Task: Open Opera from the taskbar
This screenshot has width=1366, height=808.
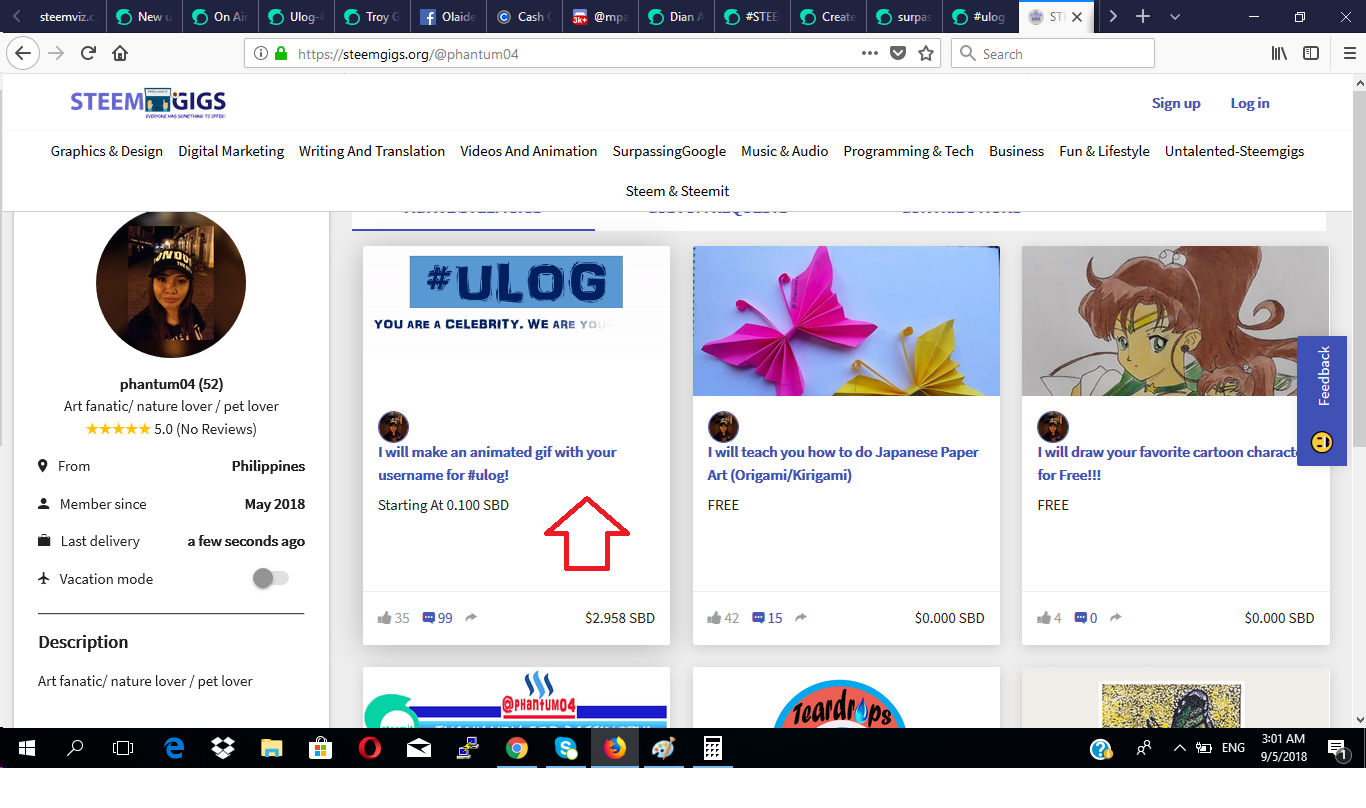Action: (x=370, y=748)
